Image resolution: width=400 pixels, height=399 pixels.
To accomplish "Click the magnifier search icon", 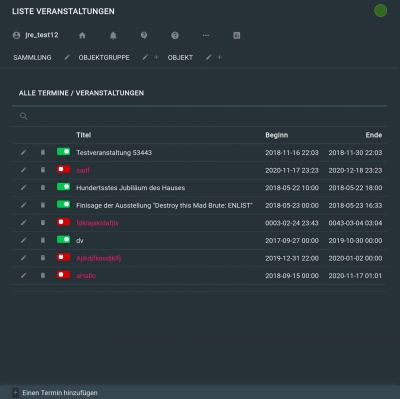I will (24, 116).
